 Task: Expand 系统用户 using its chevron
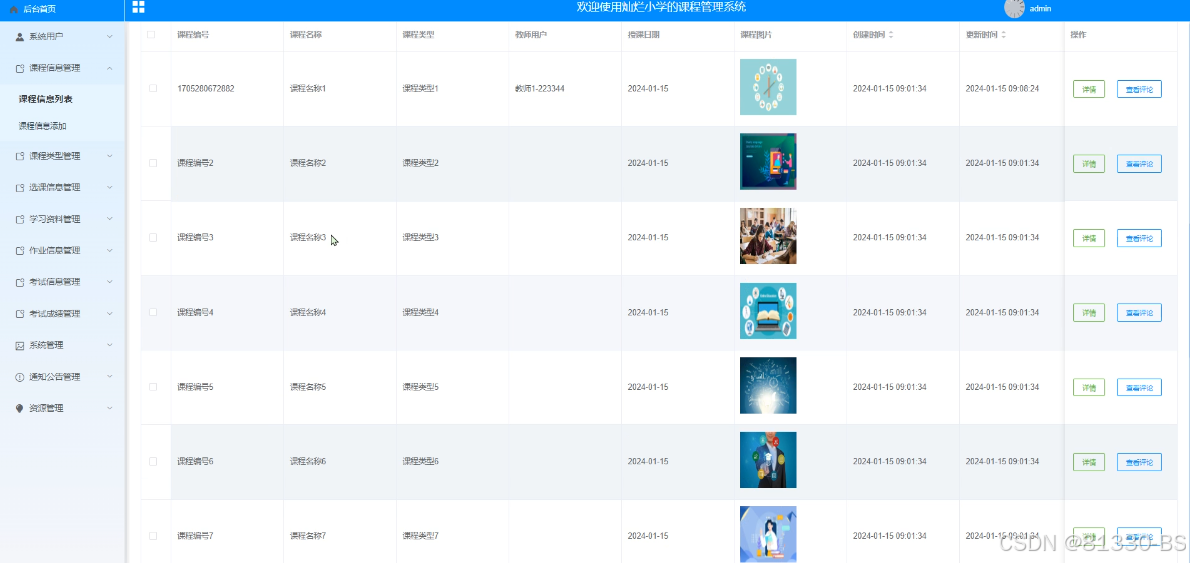pos(110,36)
